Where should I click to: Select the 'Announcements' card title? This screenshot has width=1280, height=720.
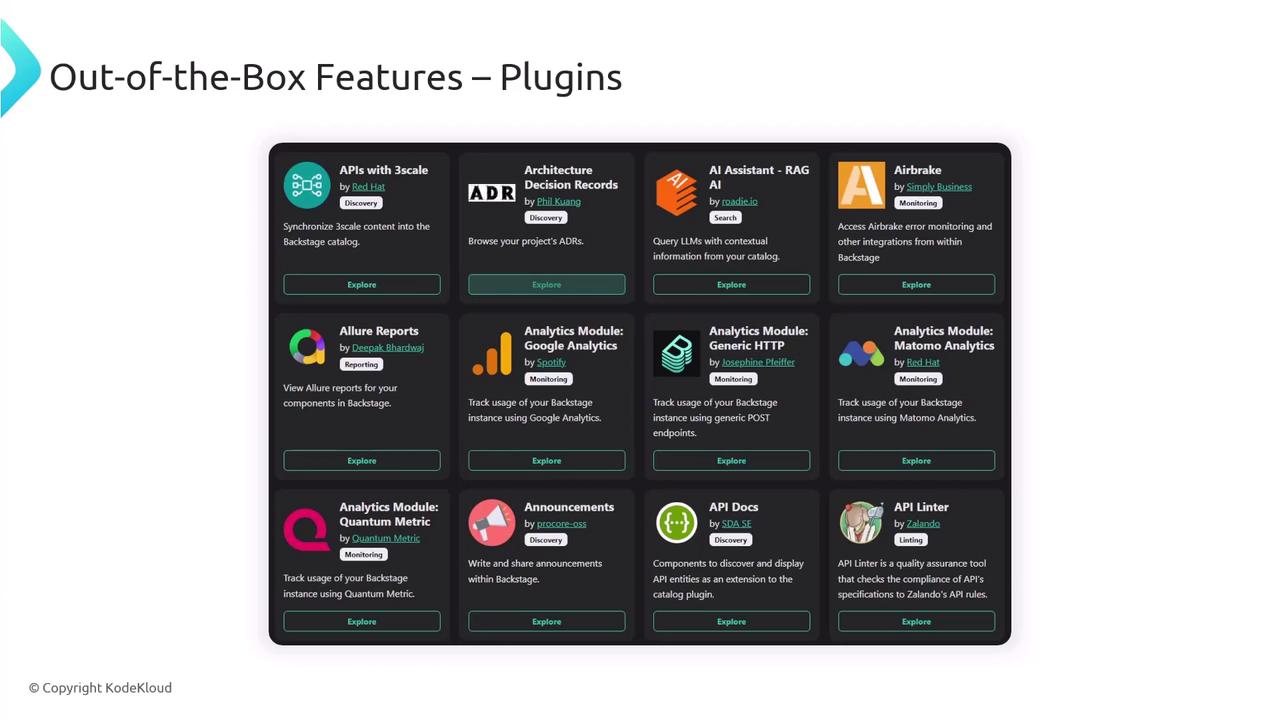point(570,507)
